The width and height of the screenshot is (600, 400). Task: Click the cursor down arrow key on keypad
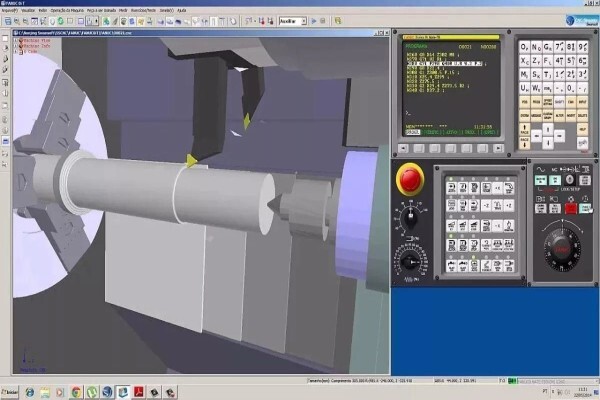tap(548, 143)
